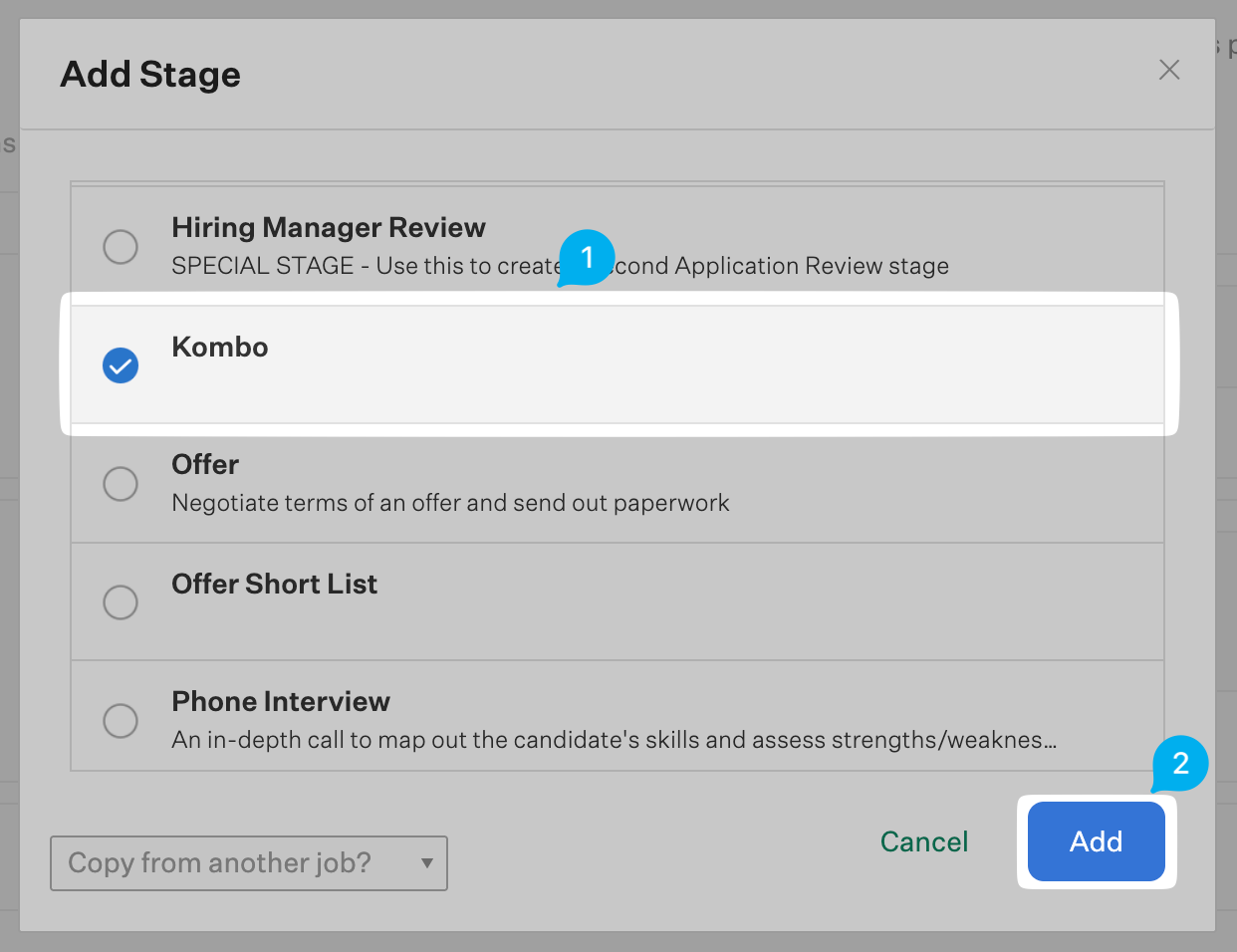Select the Hiring Manager Review radio button

[121, 246]
